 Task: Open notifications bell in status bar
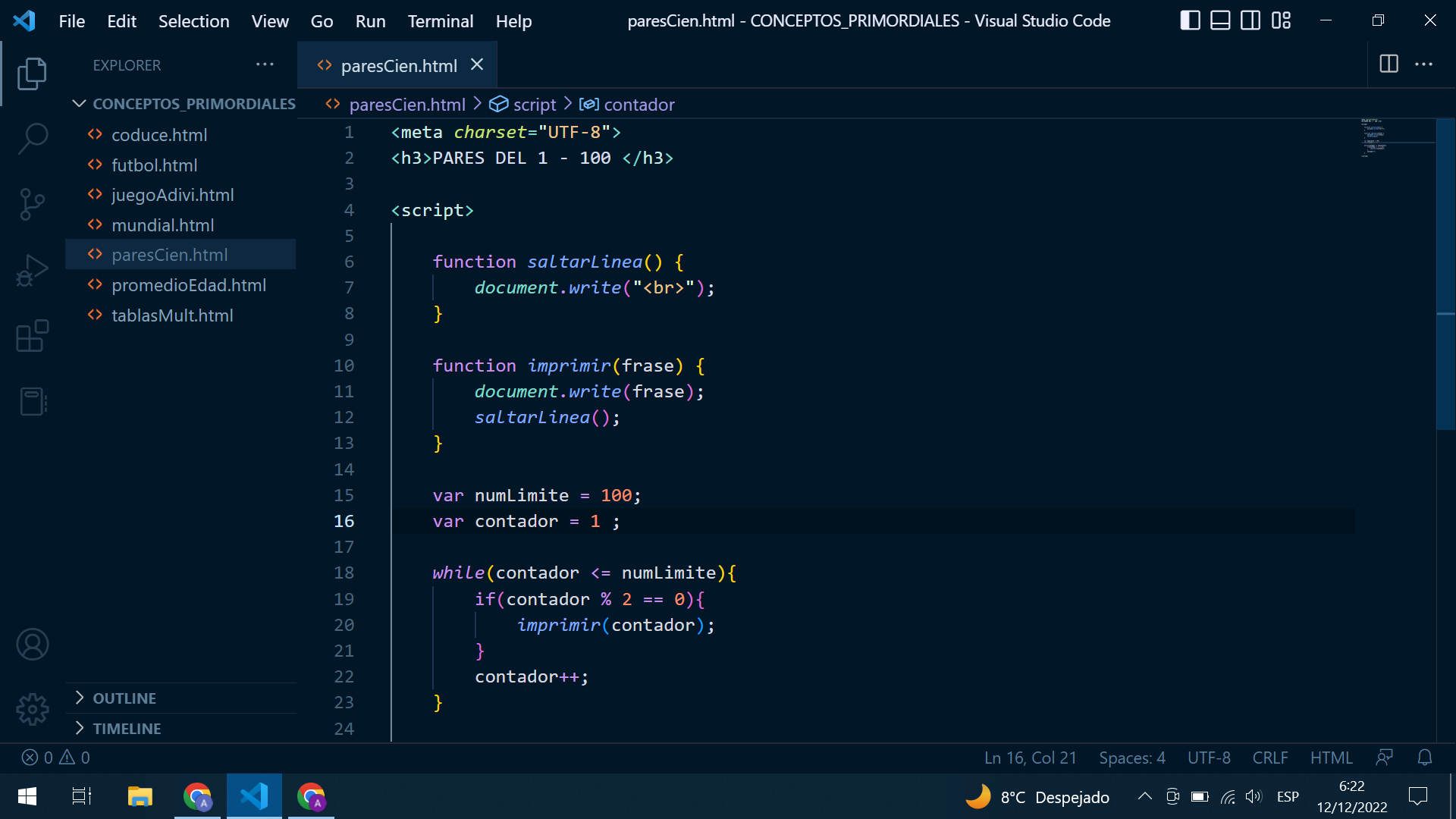point(1425,758)
